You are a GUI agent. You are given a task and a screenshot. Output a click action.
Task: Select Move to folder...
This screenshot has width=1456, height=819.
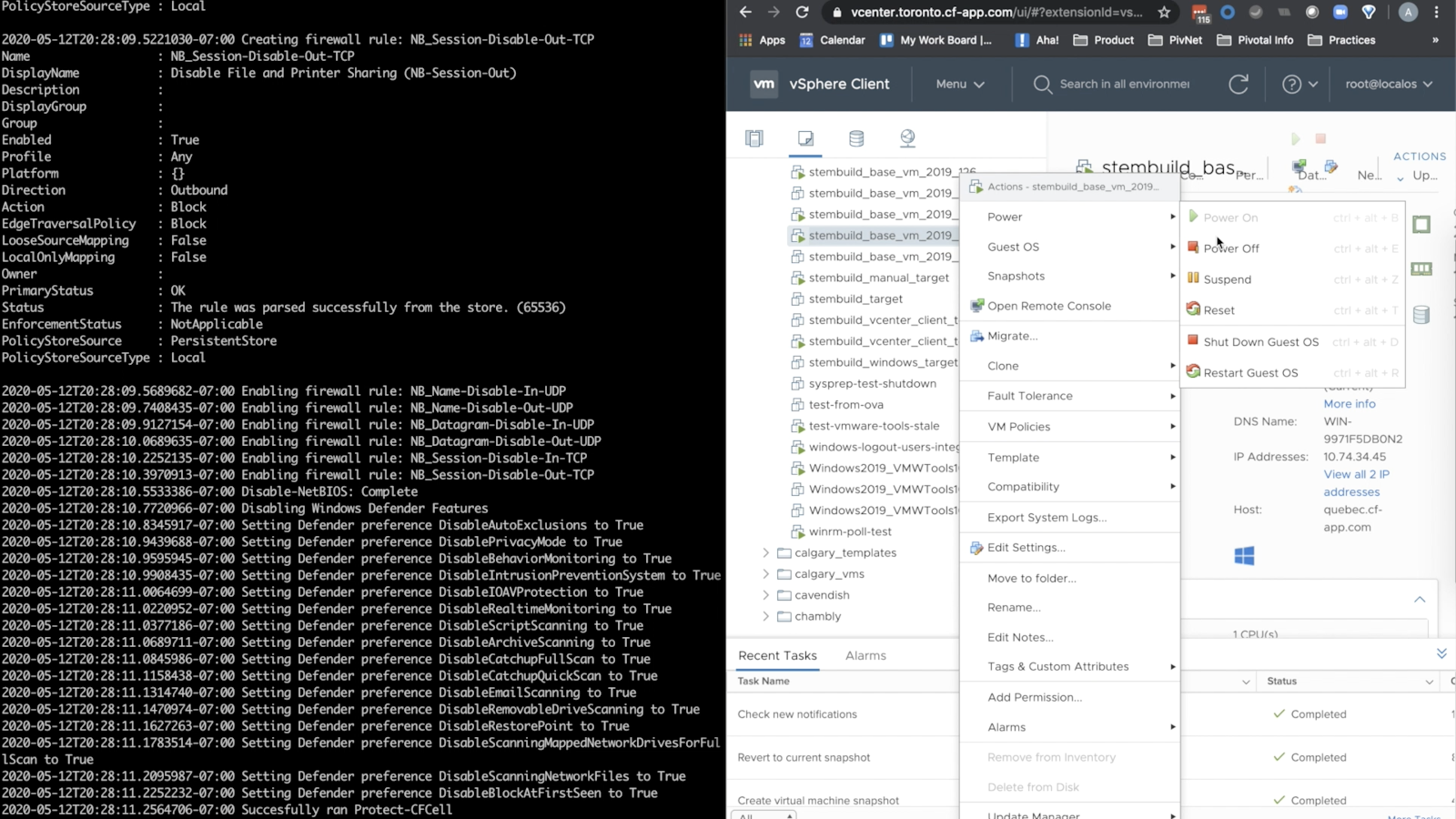click(x=1070, y=578)
